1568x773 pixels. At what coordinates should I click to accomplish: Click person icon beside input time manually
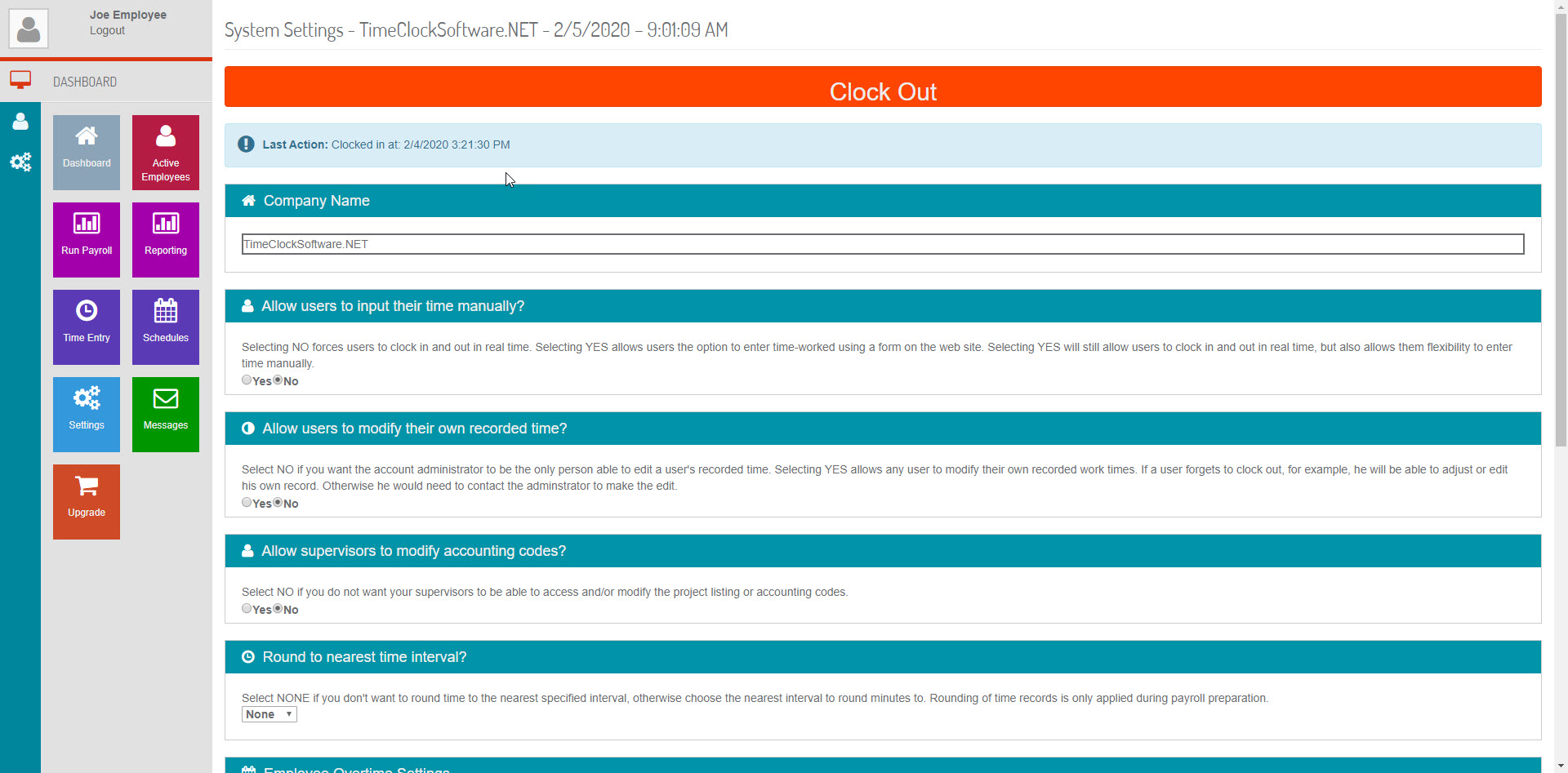click(x=247, y=306)
